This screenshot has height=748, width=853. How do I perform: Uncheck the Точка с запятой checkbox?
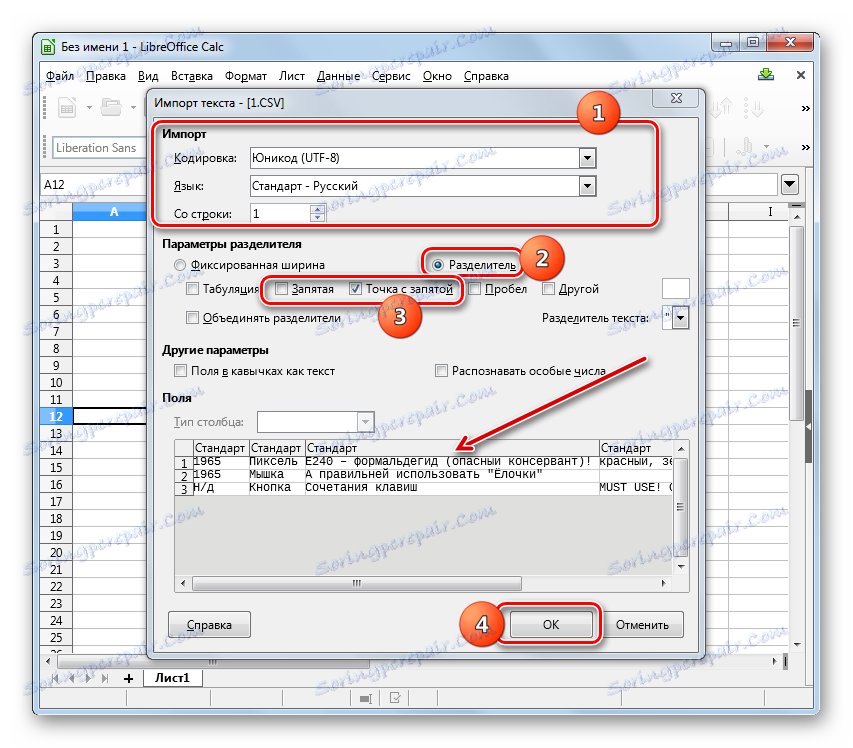pos(355,289)
